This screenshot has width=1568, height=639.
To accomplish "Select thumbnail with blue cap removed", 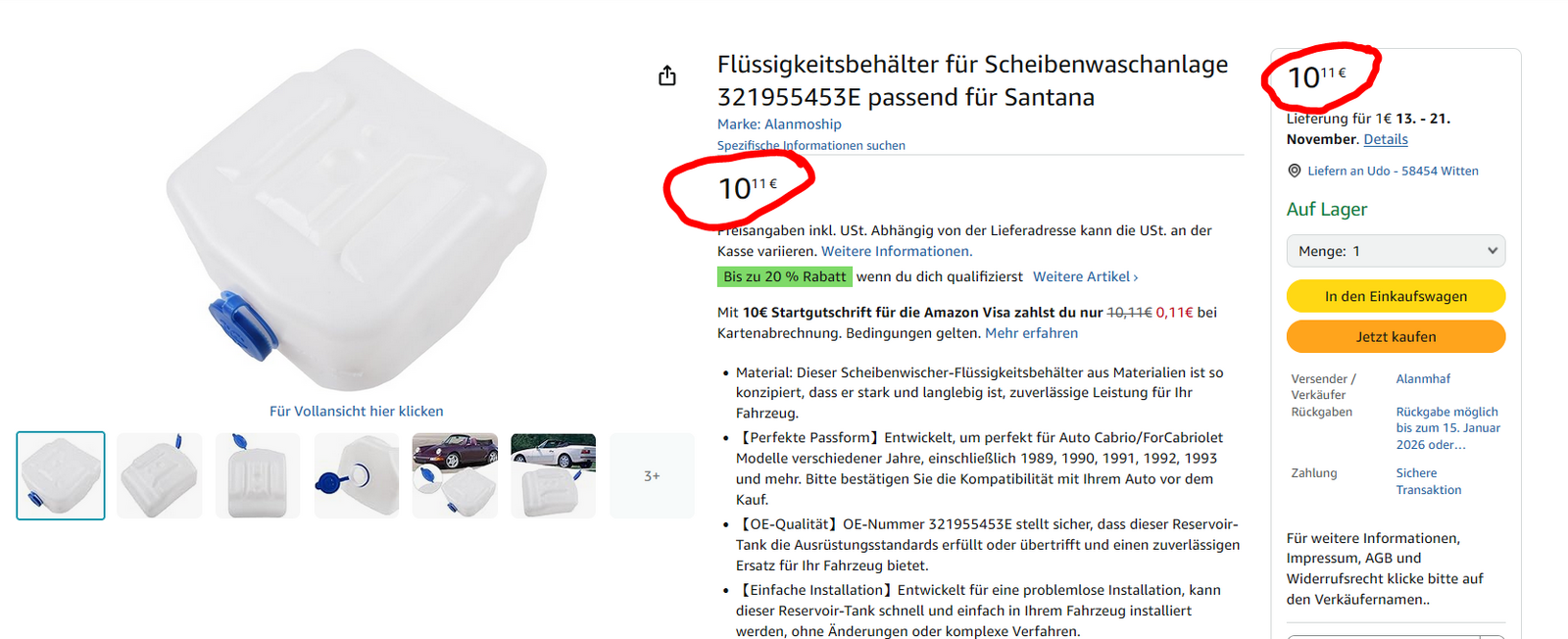I will (x=357, y=475).
